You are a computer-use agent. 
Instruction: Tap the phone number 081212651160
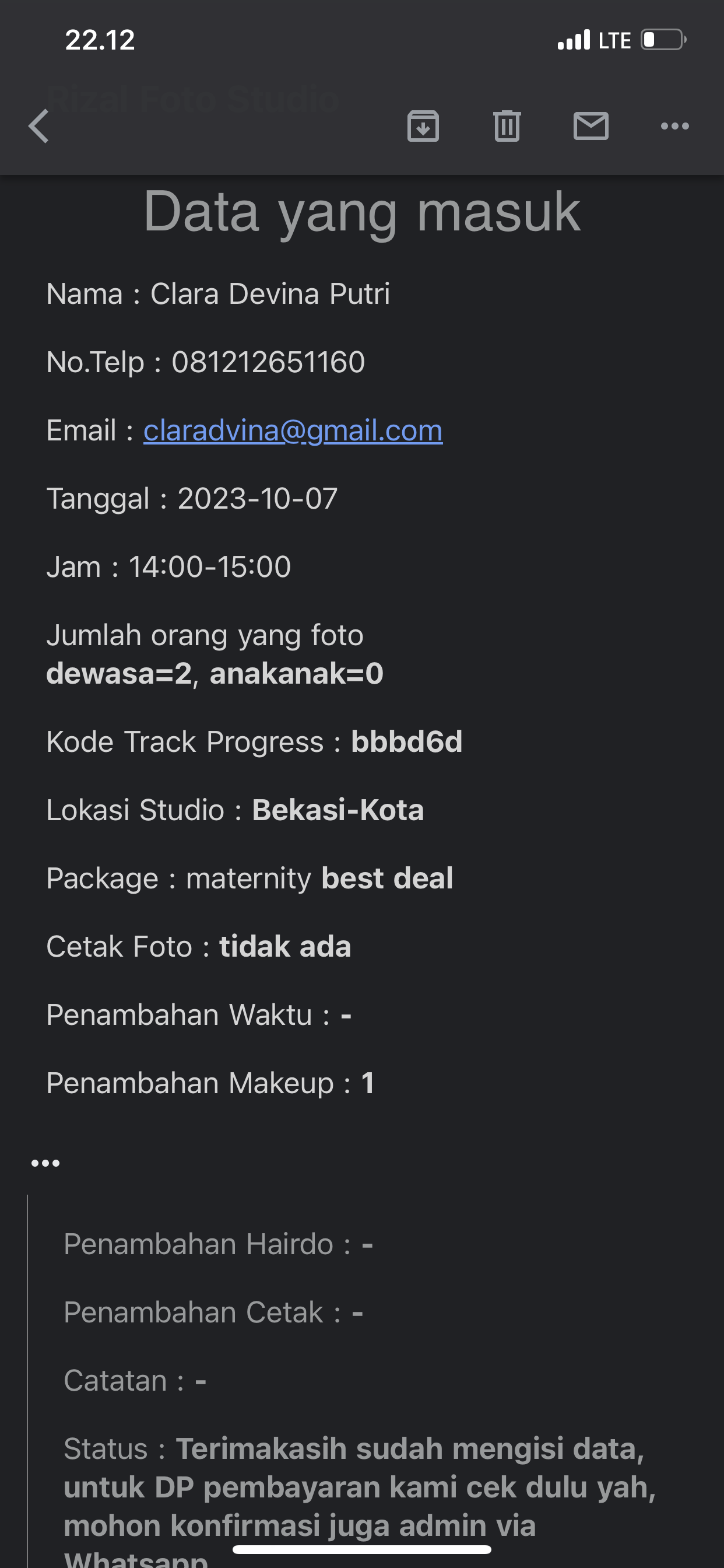268,362
